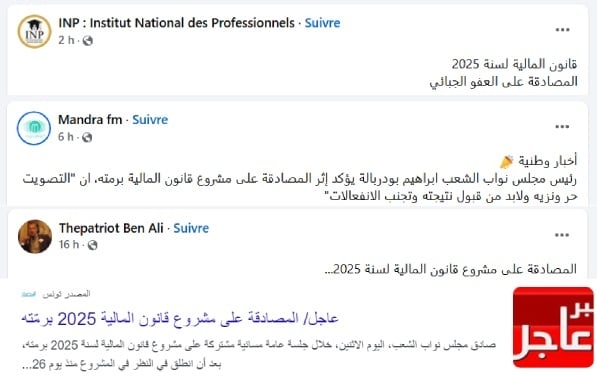Open INP page profile picture
This screenshot has height=377, width=597.
pos(34,31)
